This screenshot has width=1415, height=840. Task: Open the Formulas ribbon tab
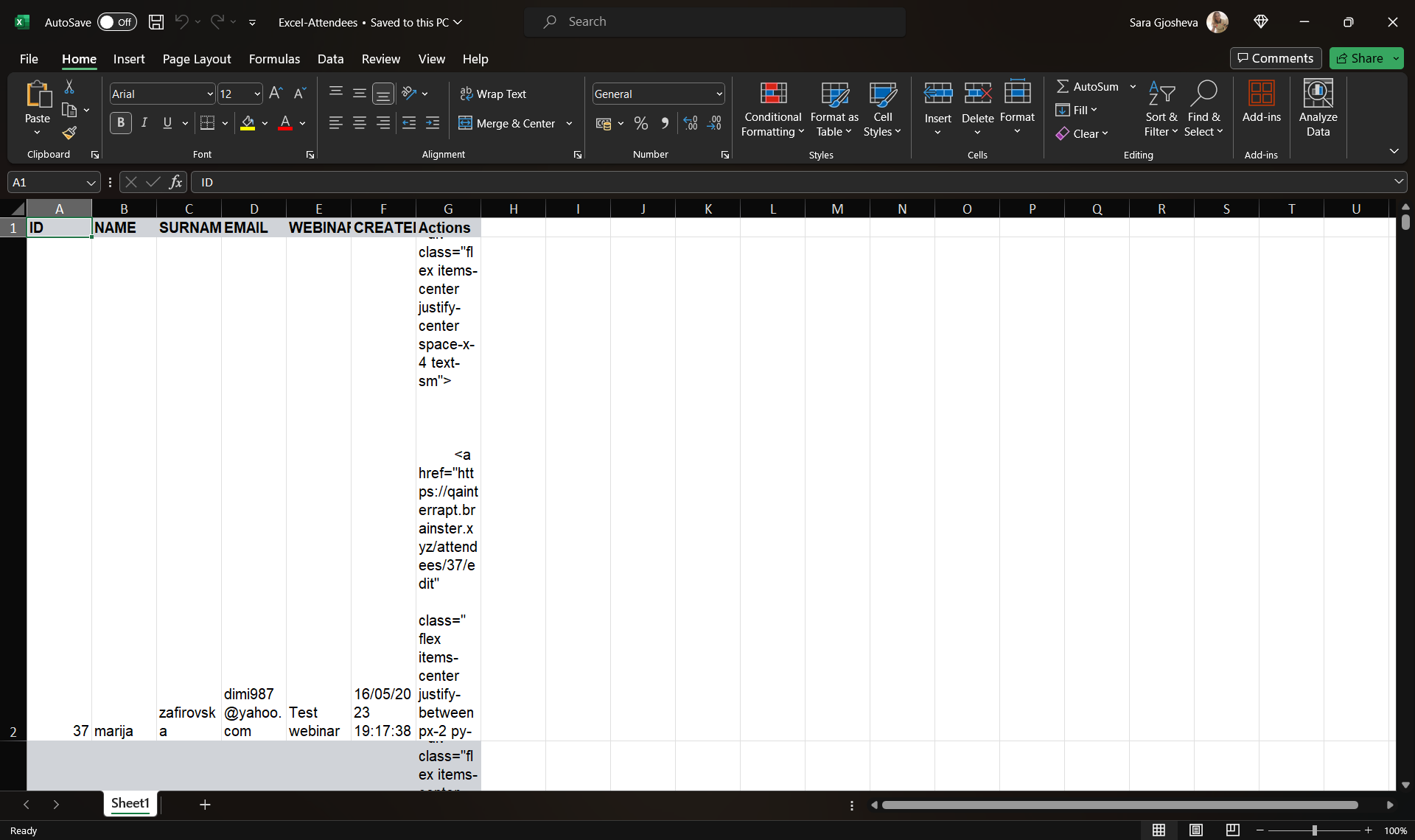coord(274,59)
